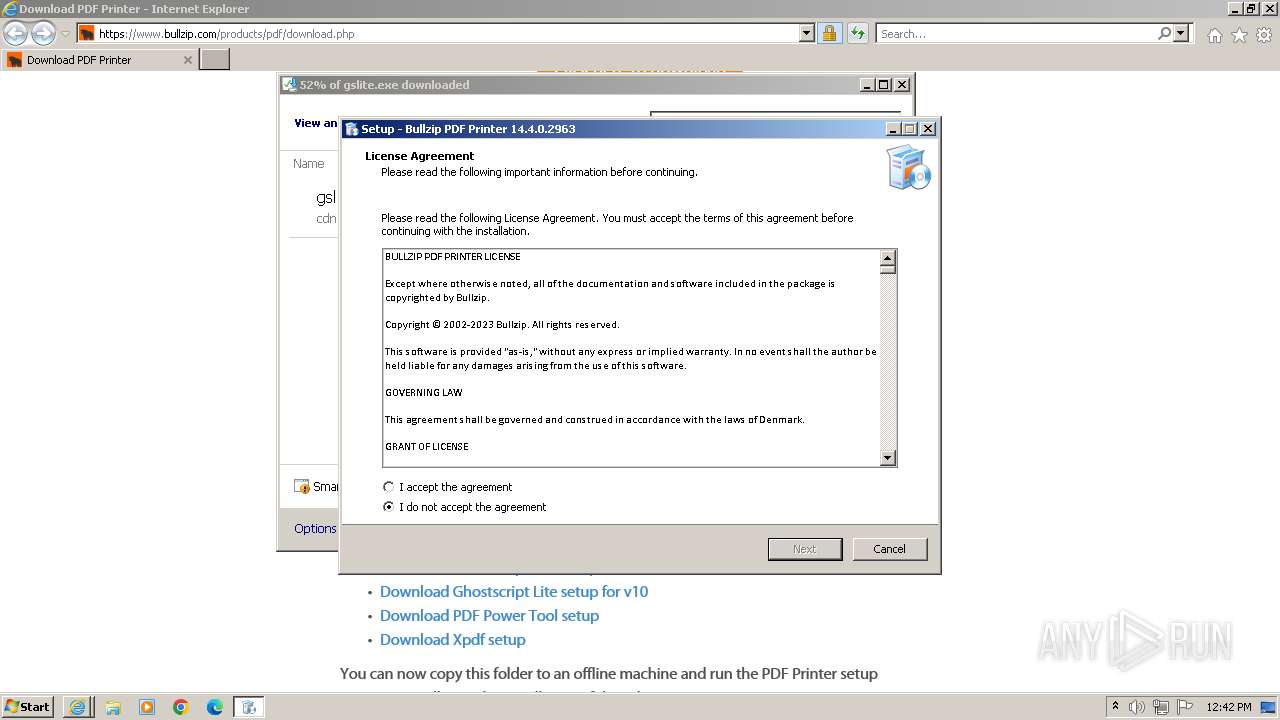Open Windows Media Player taskbar icon
This screenshot has height=720, width=1280.
point(147,707)
